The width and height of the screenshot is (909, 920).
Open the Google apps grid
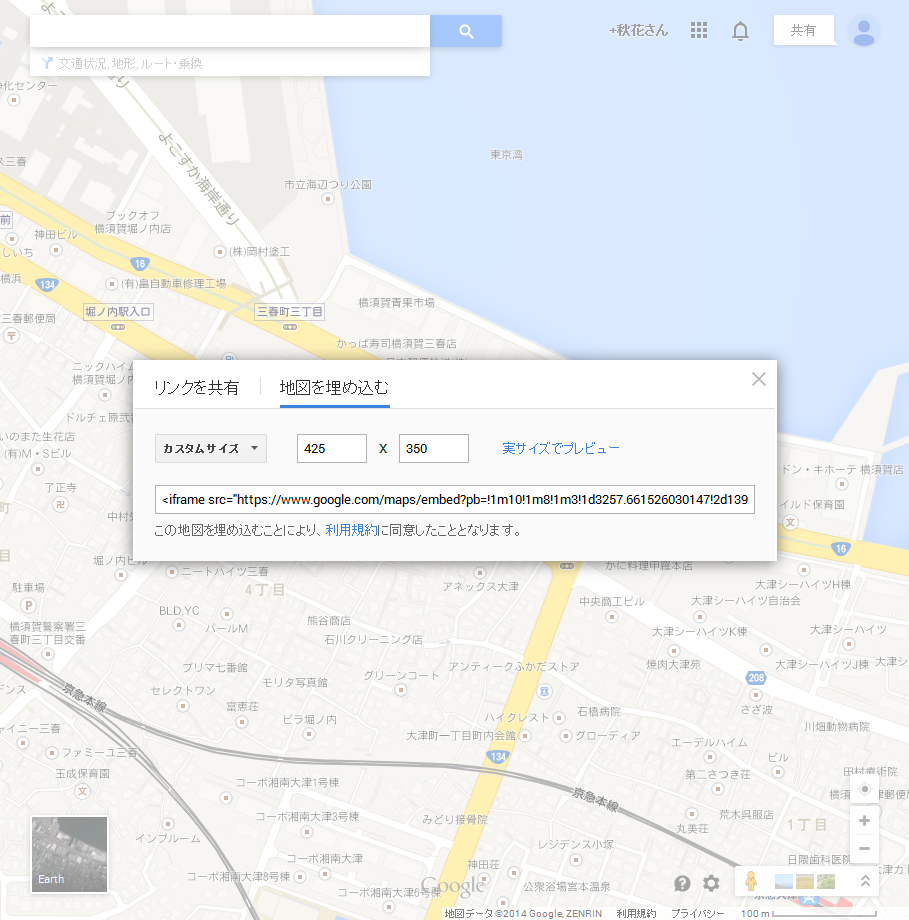coord(698,31)
